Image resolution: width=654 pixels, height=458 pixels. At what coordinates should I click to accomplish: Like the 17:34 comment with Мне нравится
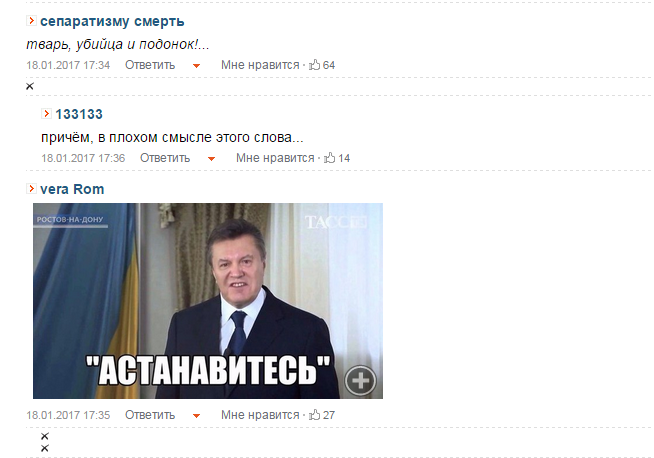(x=260, y=65)
